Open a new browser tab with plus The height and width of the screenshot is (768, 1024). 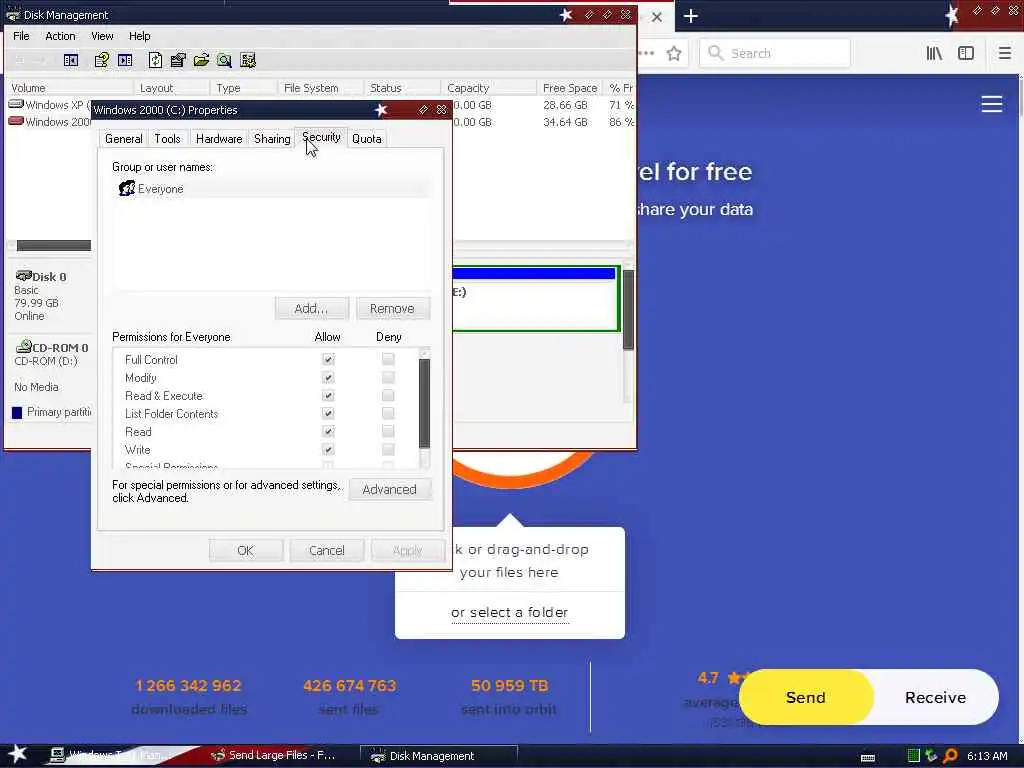point(691,16)
